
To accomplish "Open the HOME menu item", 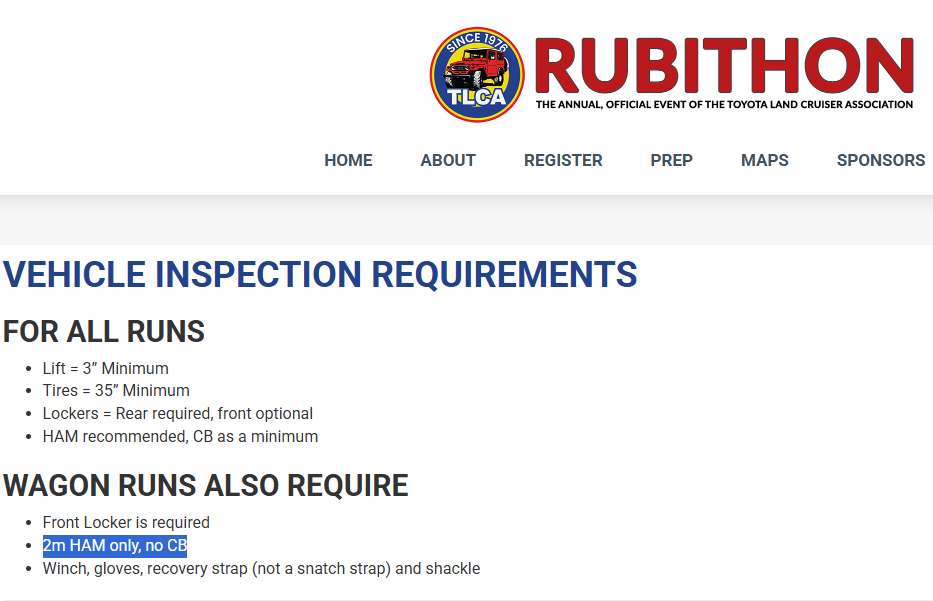I will tap(348, 160).
